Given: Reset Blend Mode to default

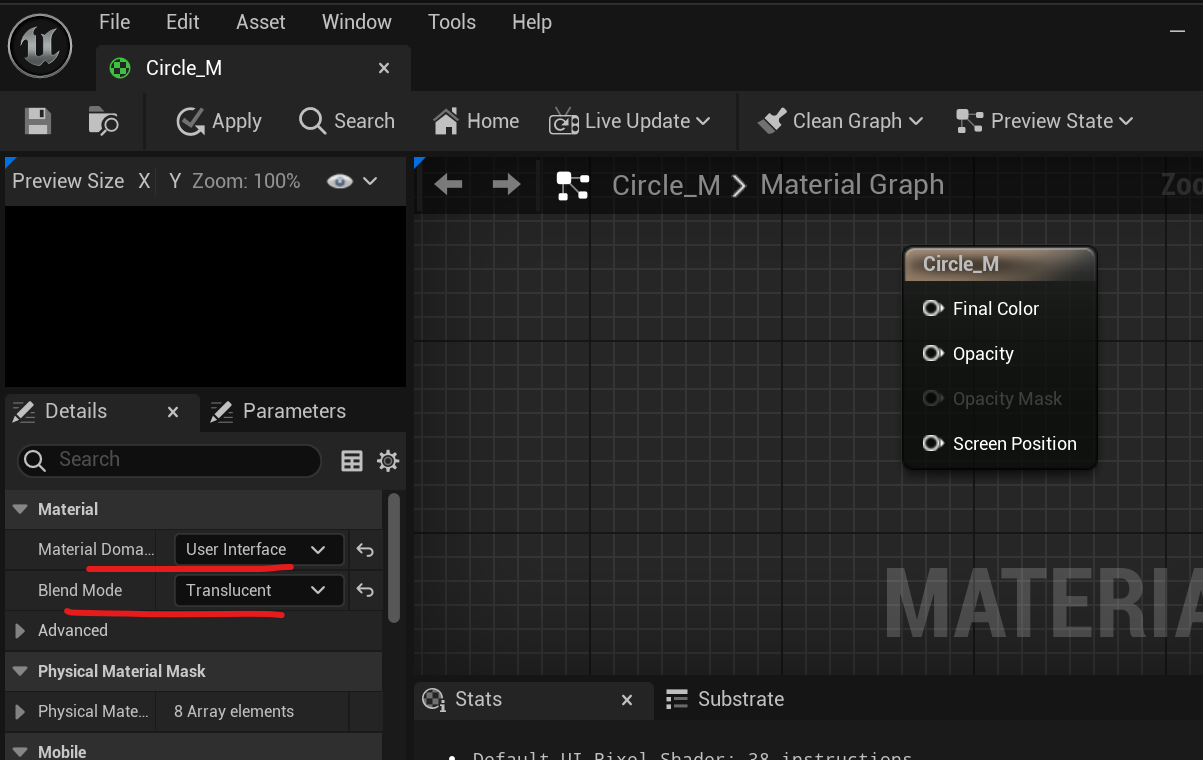Looking at the screenshot, I should pyautogui.click(x=365, y=590).
